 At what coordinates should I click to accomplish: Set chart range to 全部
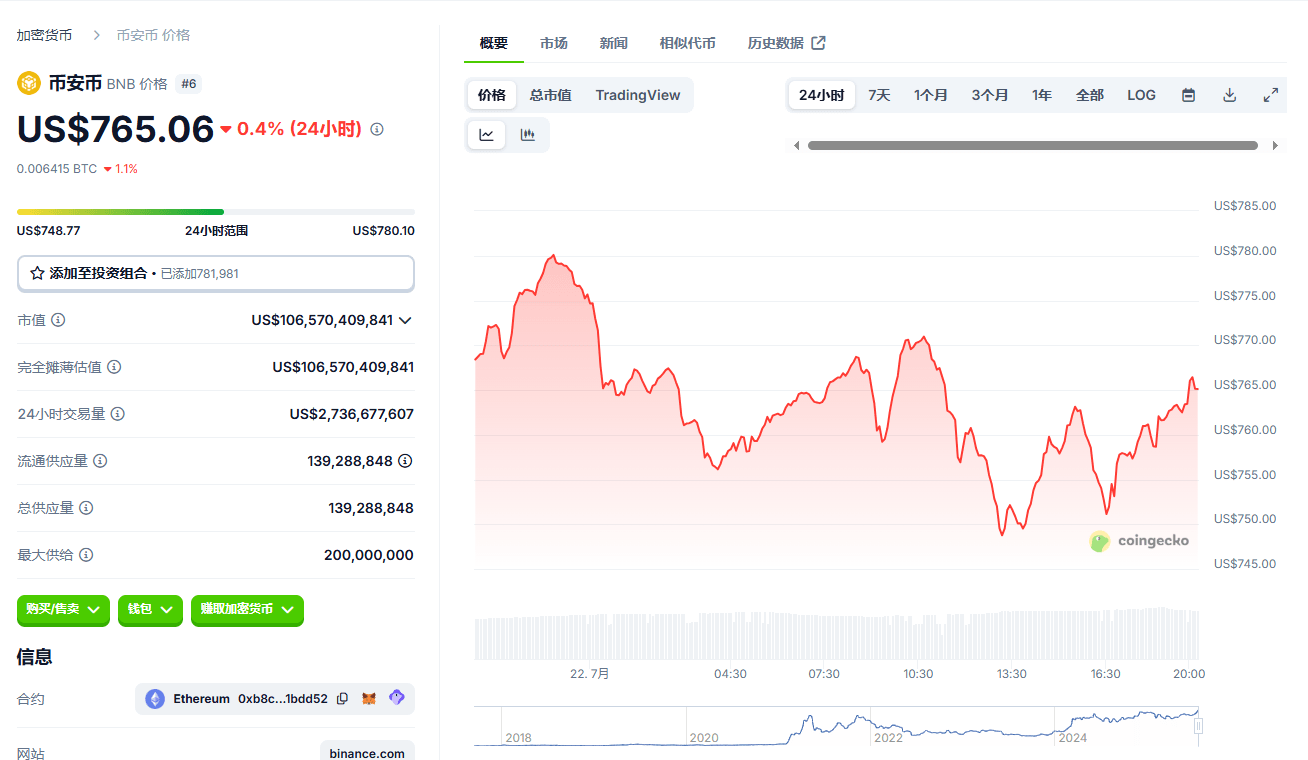(1090, 95)
